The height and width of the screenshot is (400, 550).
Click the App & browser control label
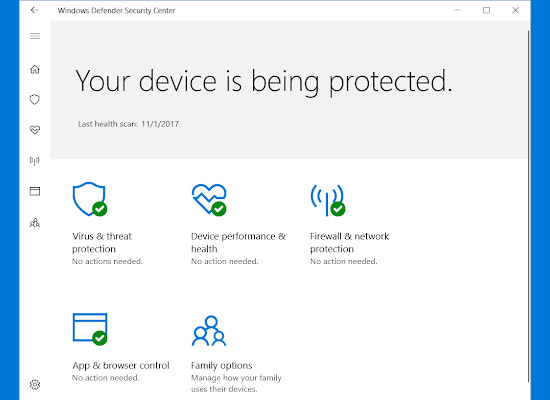point(121,365)
